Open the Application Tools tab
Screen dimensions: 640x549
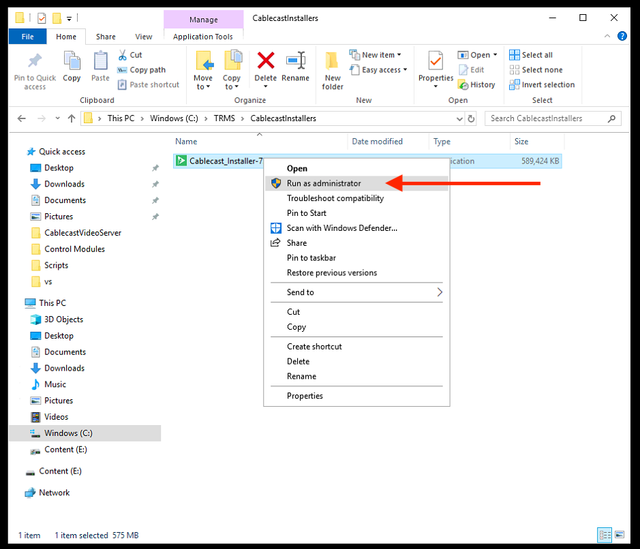click(203, 37)
